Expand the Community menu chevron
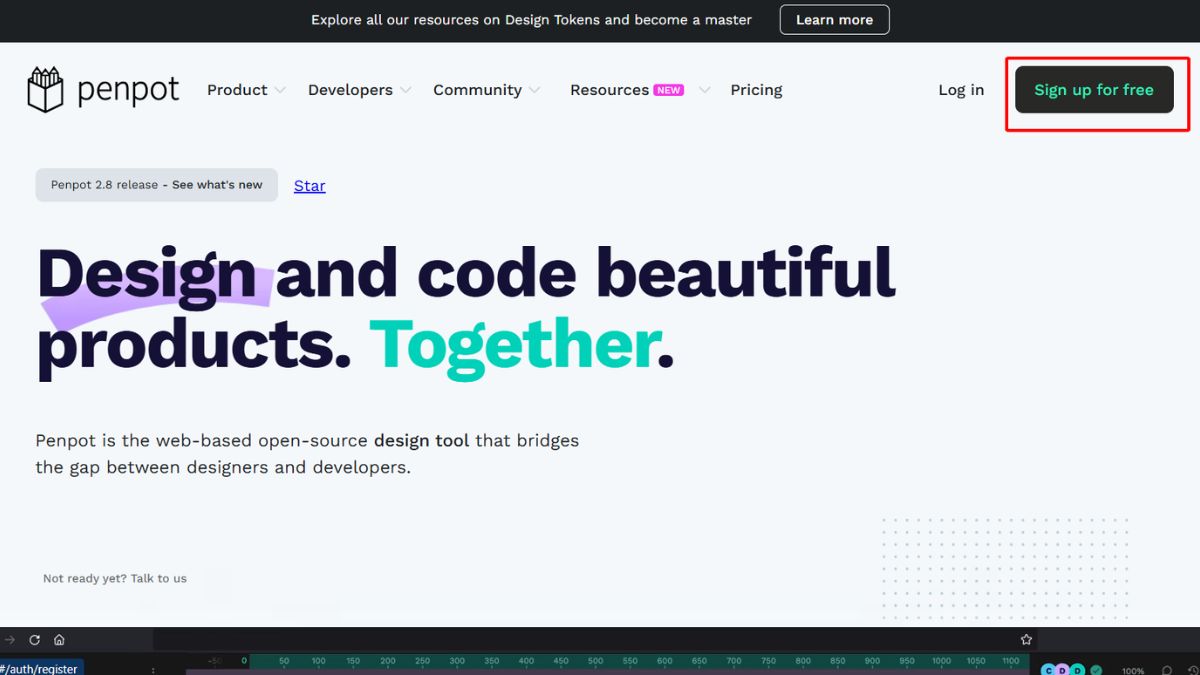The image size is (1200, 675). (535, 90)
